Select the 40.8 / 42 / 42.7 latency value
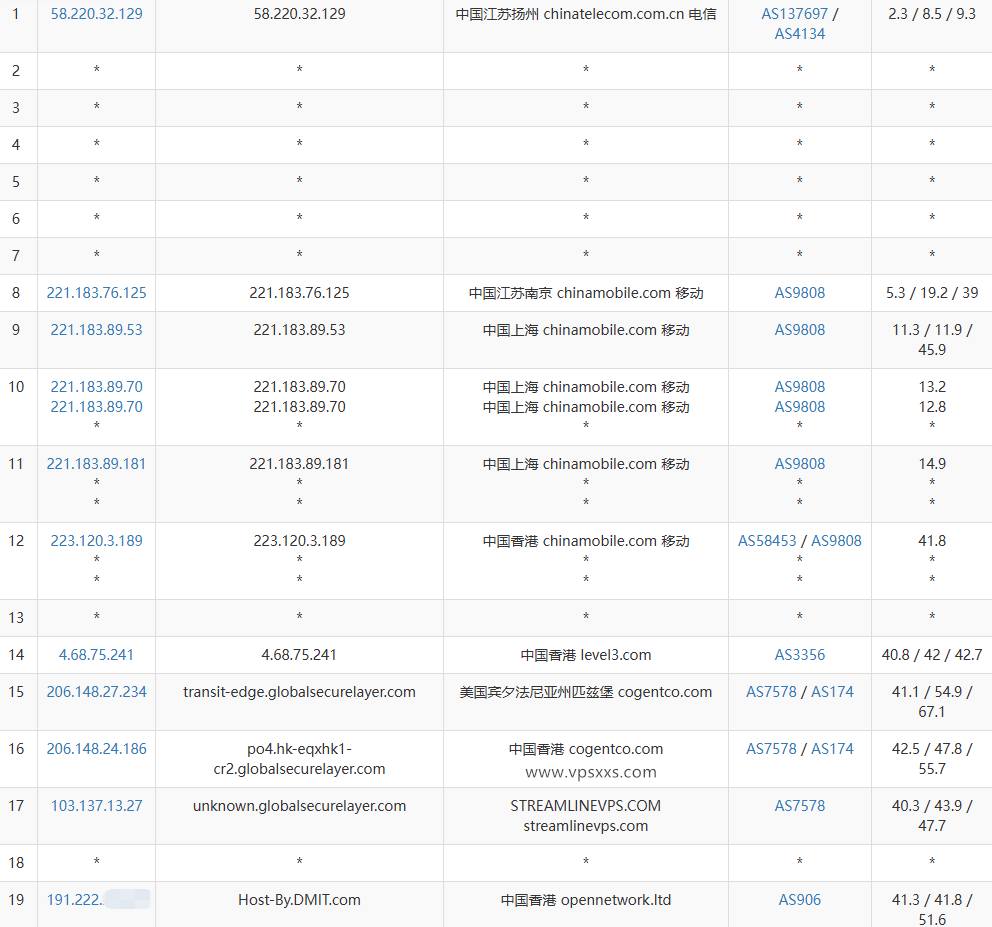992x927 pixels. tap(932, 655)
